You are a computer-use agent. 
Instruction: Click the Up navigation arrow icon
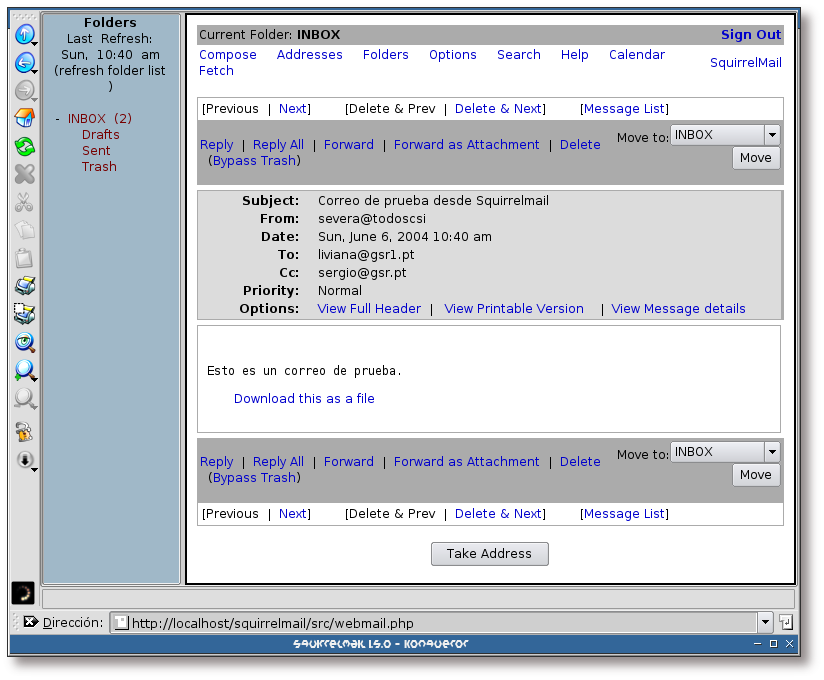(x=24, y=35)
